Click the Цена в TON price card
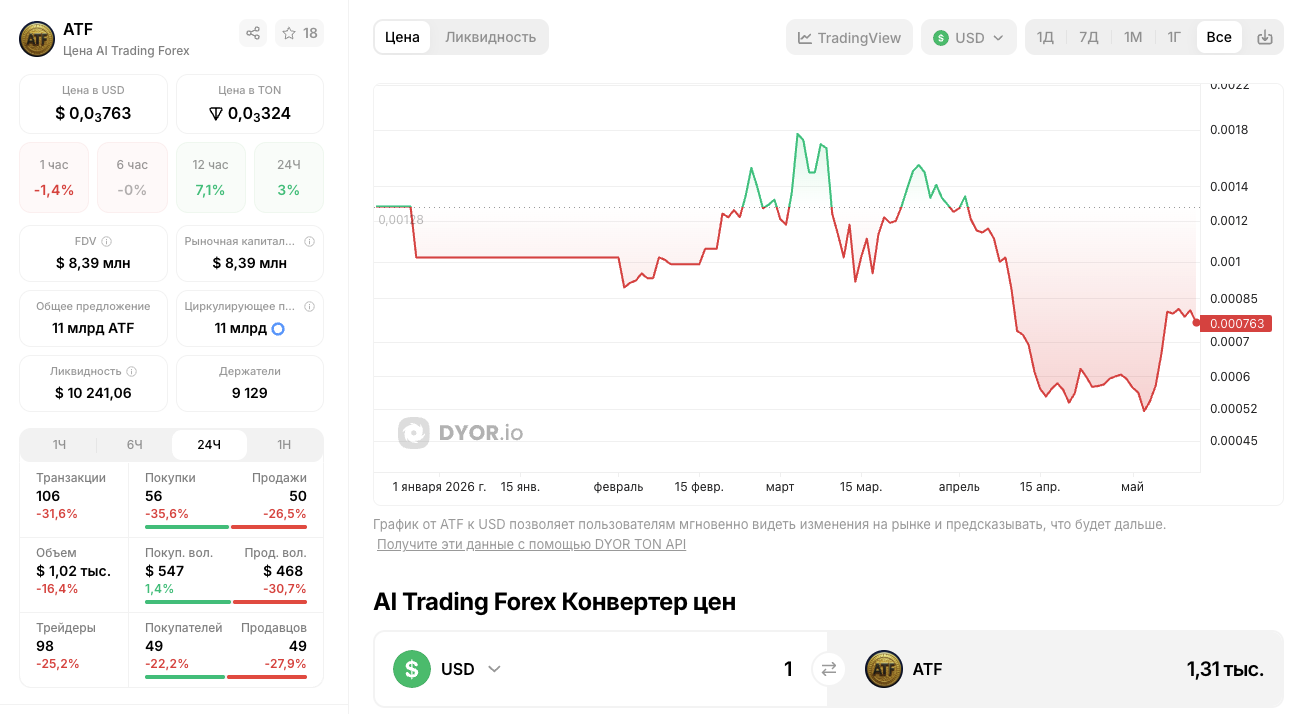Image resolution: width=1301 pixels, height=714 pixels. (250, 103)
